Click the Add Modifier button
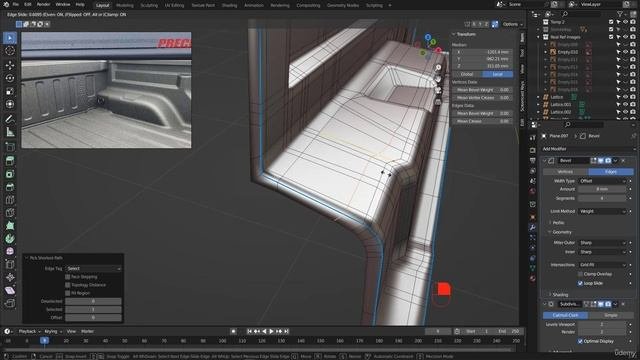 pos(588,149)
